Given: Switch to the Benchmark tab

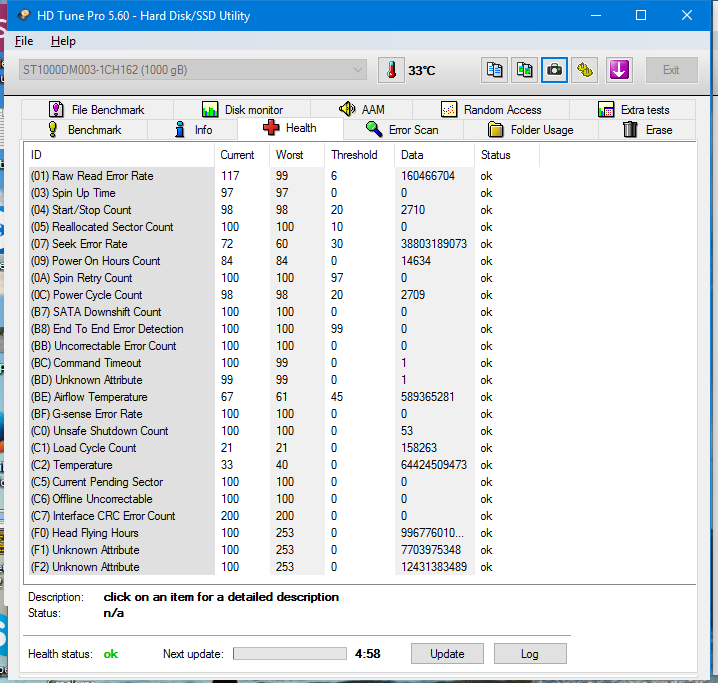Looking at the screenshot, I should 85,130.
